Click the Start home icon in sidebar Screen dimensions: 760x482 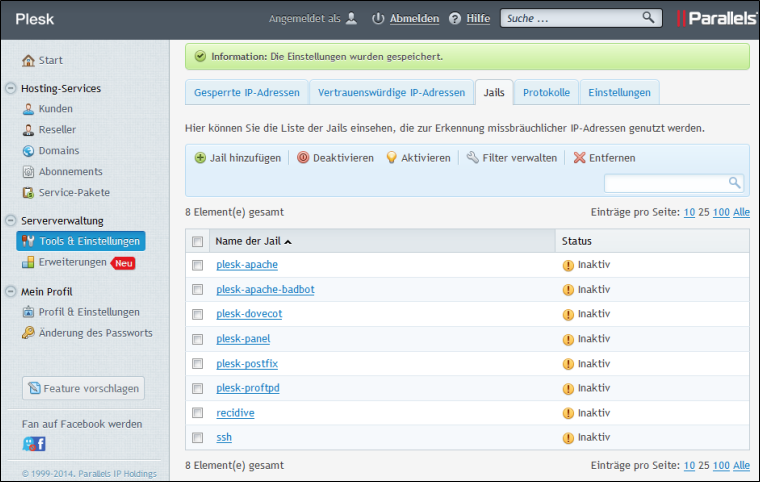point(28,61)
